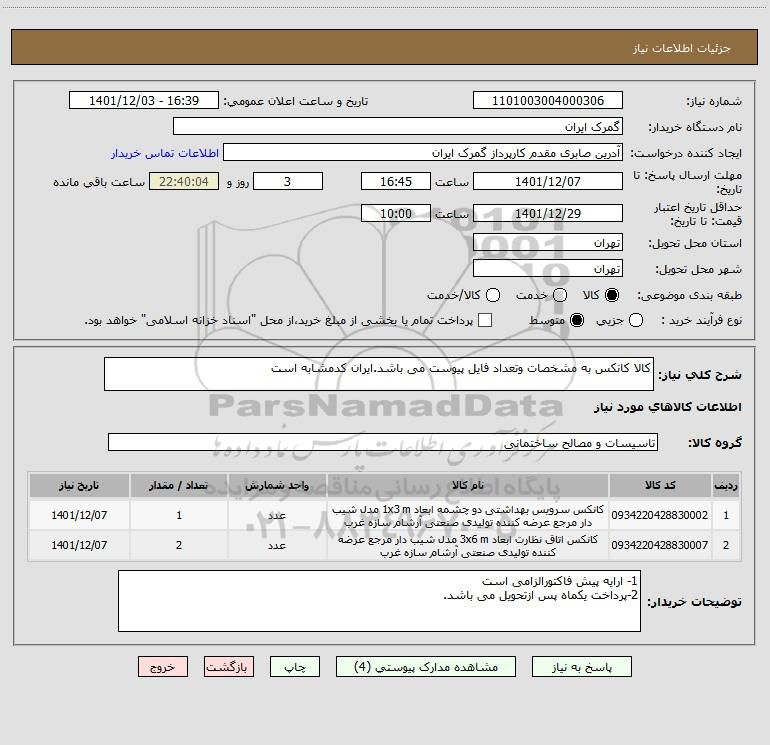Click the خروج exit button
Viewport: 770px width, 745px height.
coord(163,667)
